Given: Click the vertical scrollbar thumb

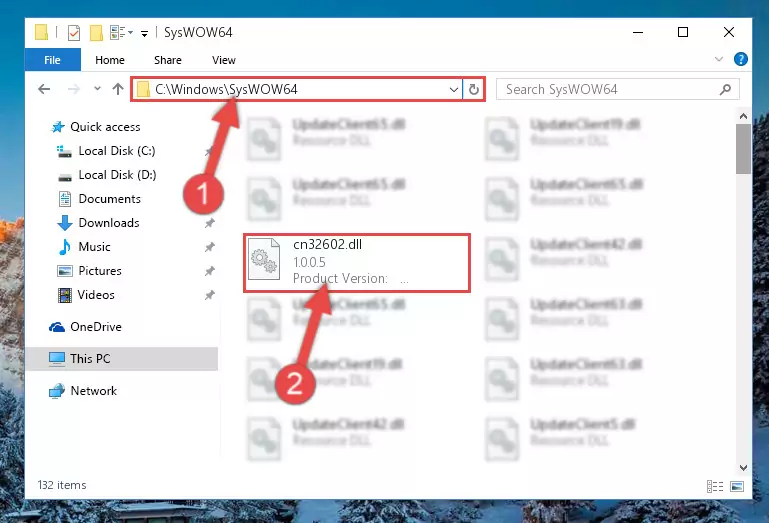Looking at the screenshot, I should 743,149.
